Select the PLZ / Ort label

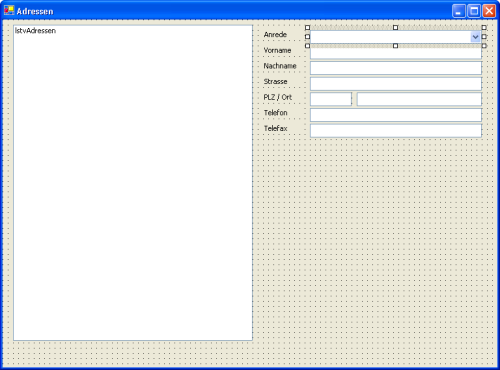278,97
